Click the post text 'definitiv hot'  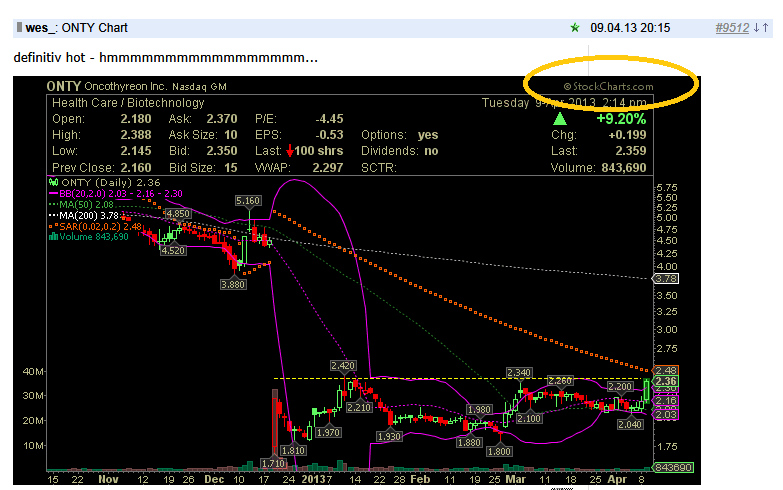point(49,57)
